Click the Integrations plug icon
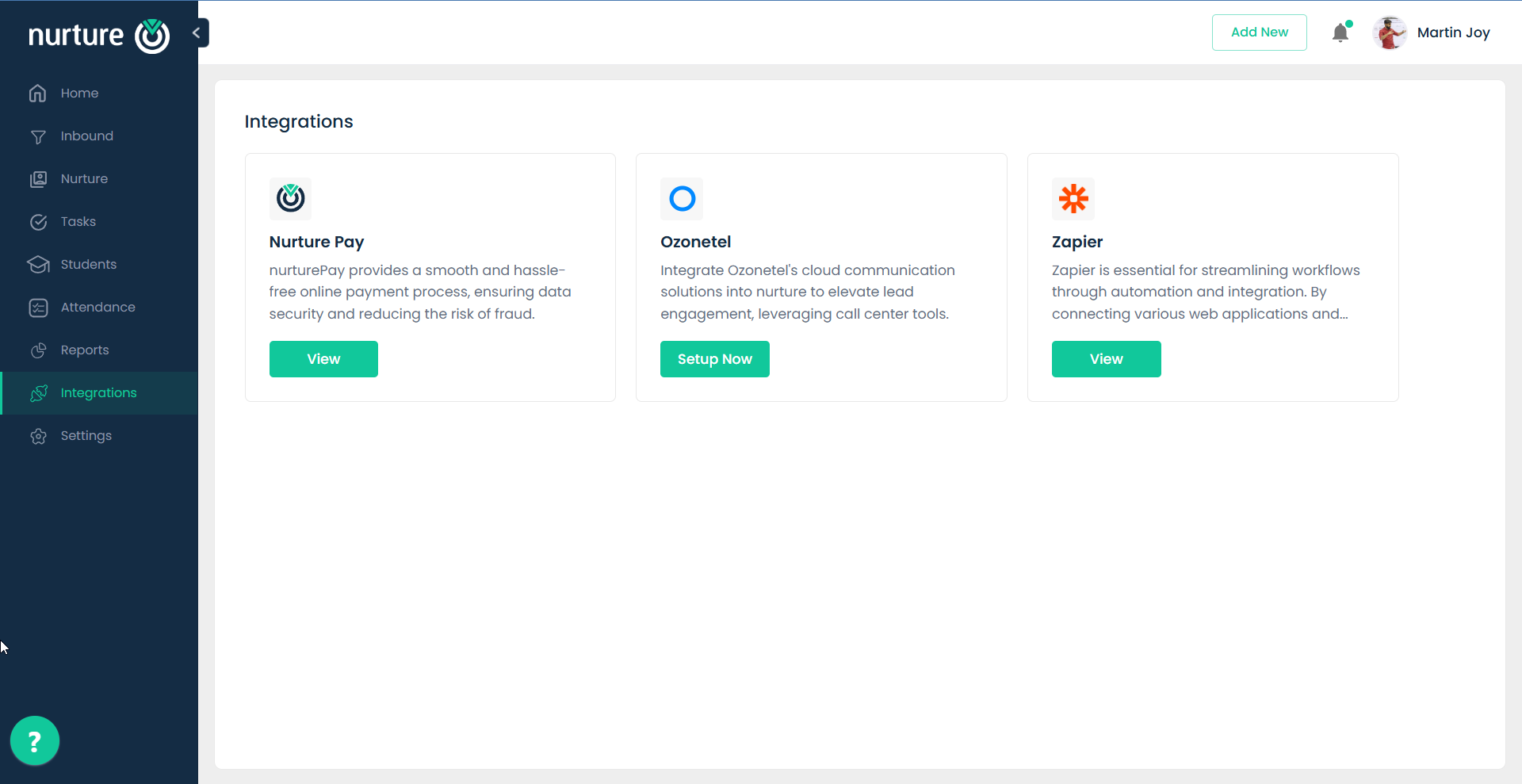 click(x=38, y=393)
